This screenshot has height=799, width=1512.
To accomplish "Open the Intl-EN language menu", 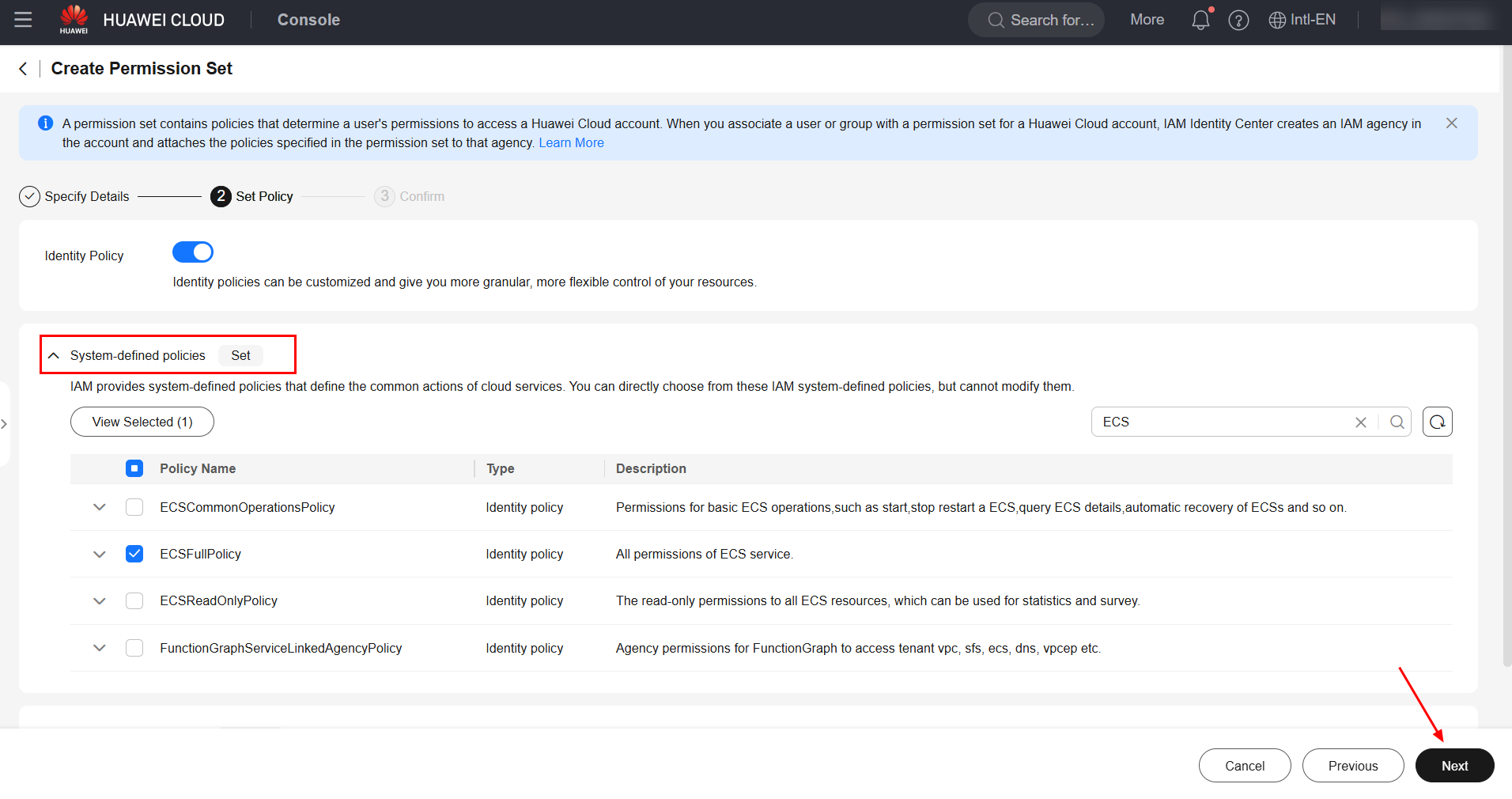I will point(1302,20).
